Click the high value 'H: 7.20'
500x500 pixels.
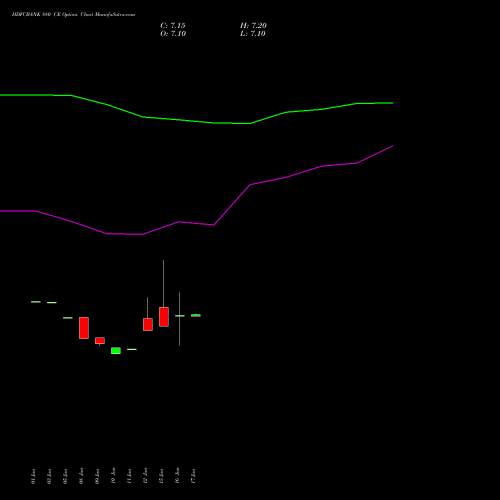[x=253, y=26]
